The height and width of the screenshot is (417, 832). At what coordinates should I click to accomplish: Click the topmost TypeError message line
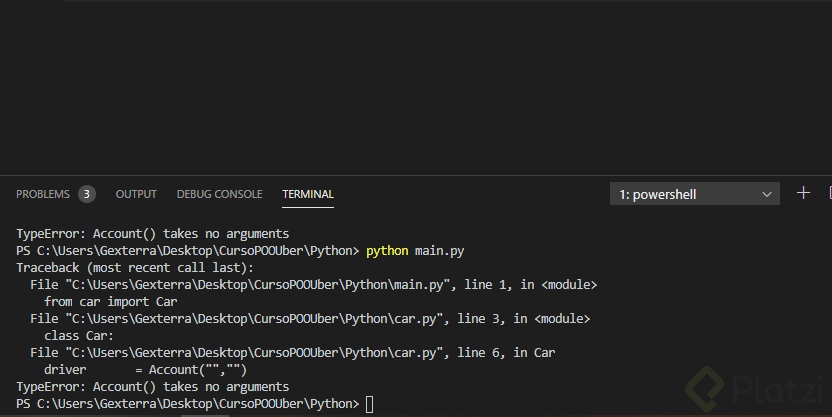pyautogui.click(x=152, y=234)
